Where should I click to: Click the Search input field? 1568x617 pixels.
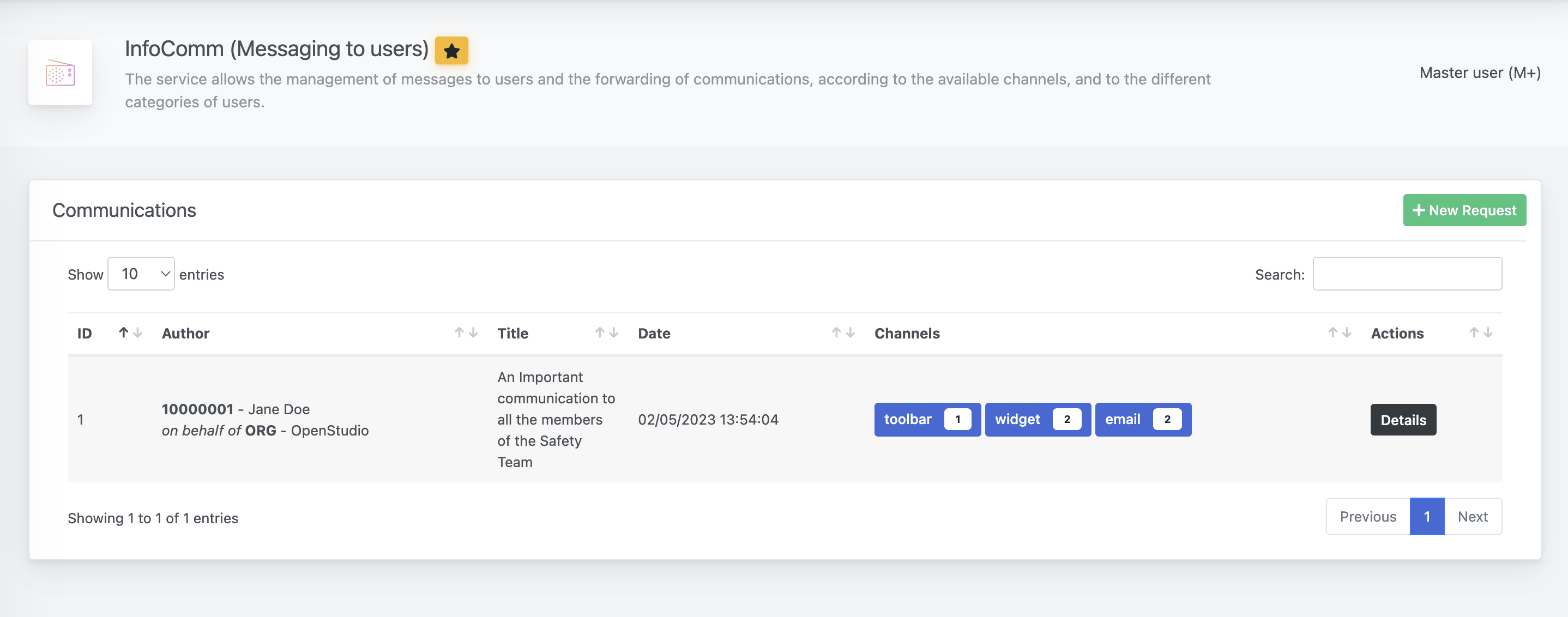tap(1407, 273)
